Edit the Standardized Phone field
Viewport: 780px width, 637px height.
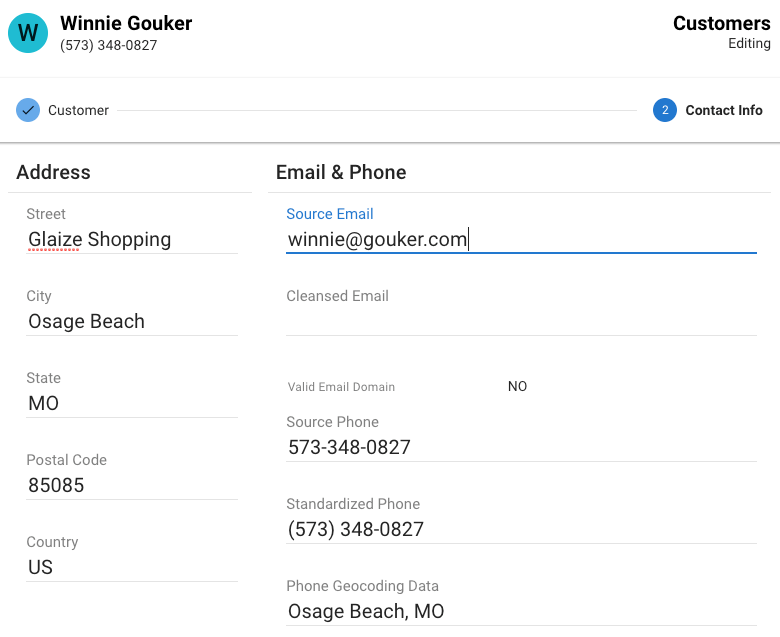pos(521,530)
